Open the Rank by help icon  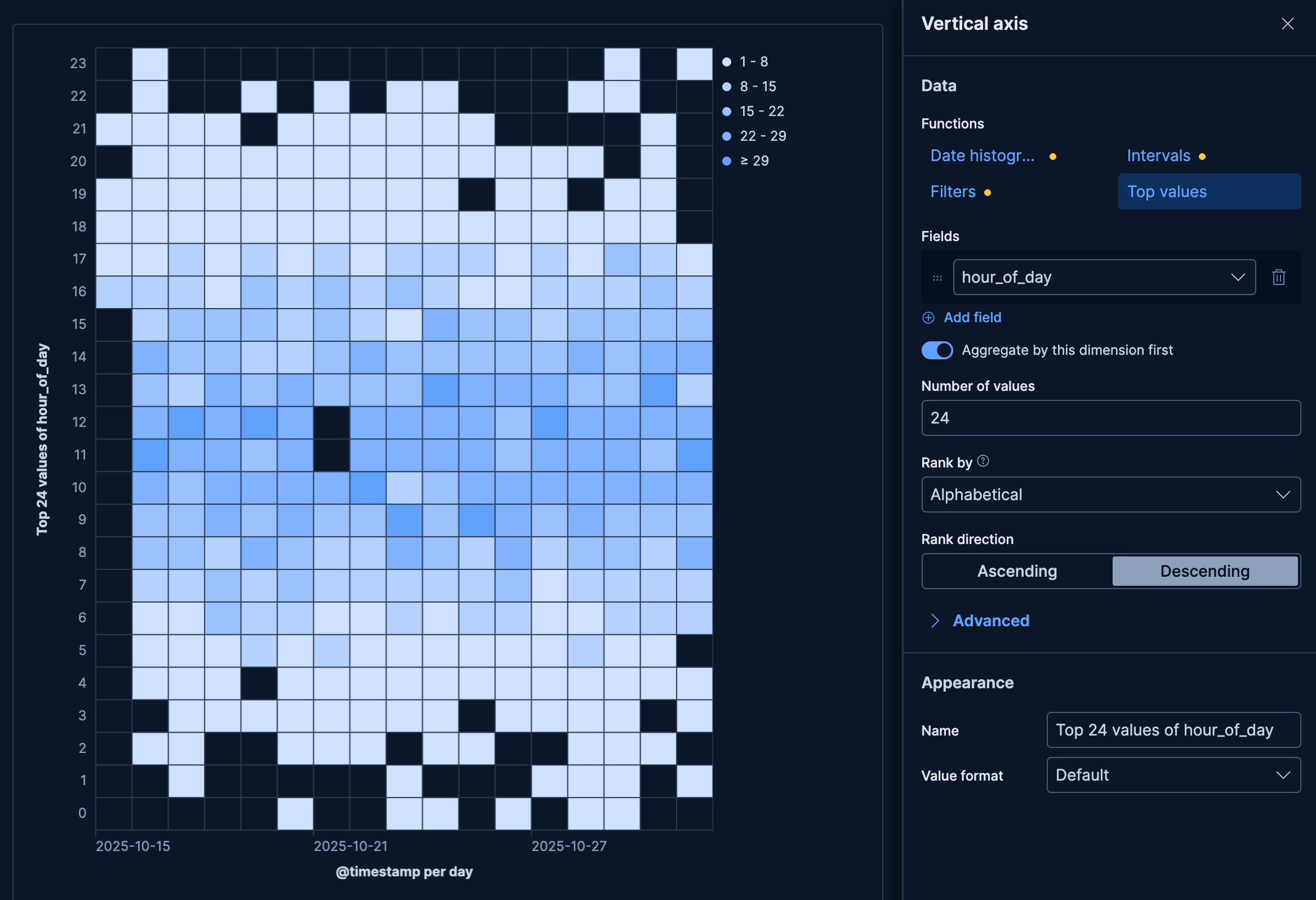pyautogui.click(x=984, y=461)
